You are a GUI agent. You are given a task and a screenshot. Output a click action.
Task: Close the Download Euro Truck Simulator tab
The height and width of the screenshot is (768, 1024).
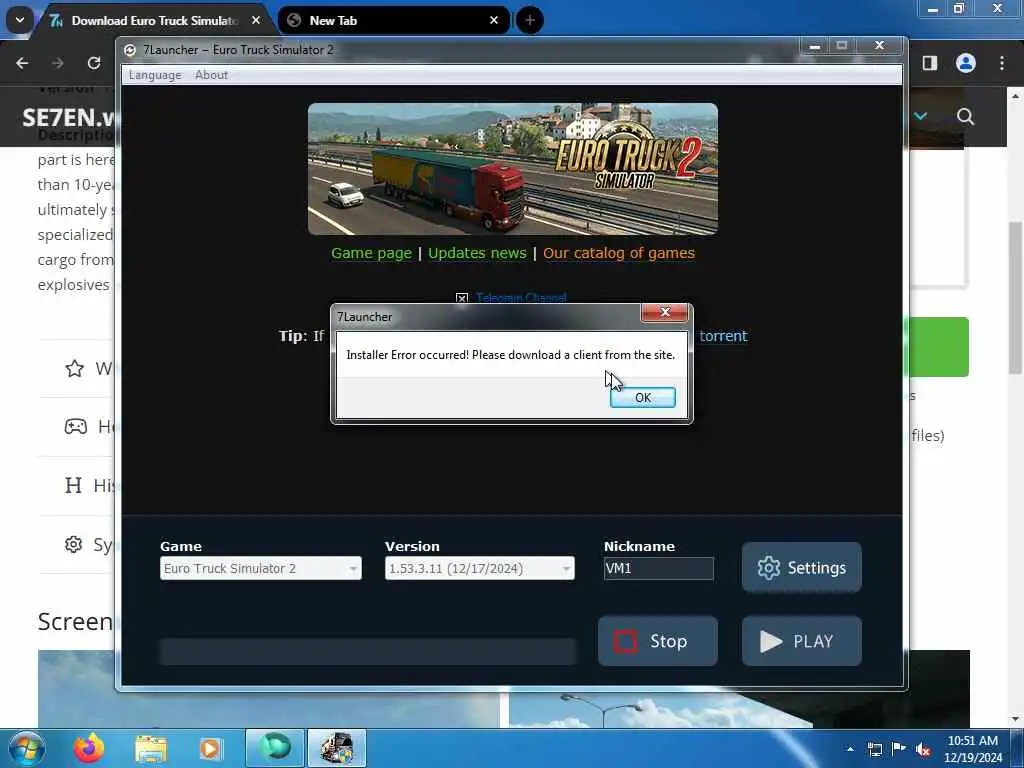[x=256, y=20]
